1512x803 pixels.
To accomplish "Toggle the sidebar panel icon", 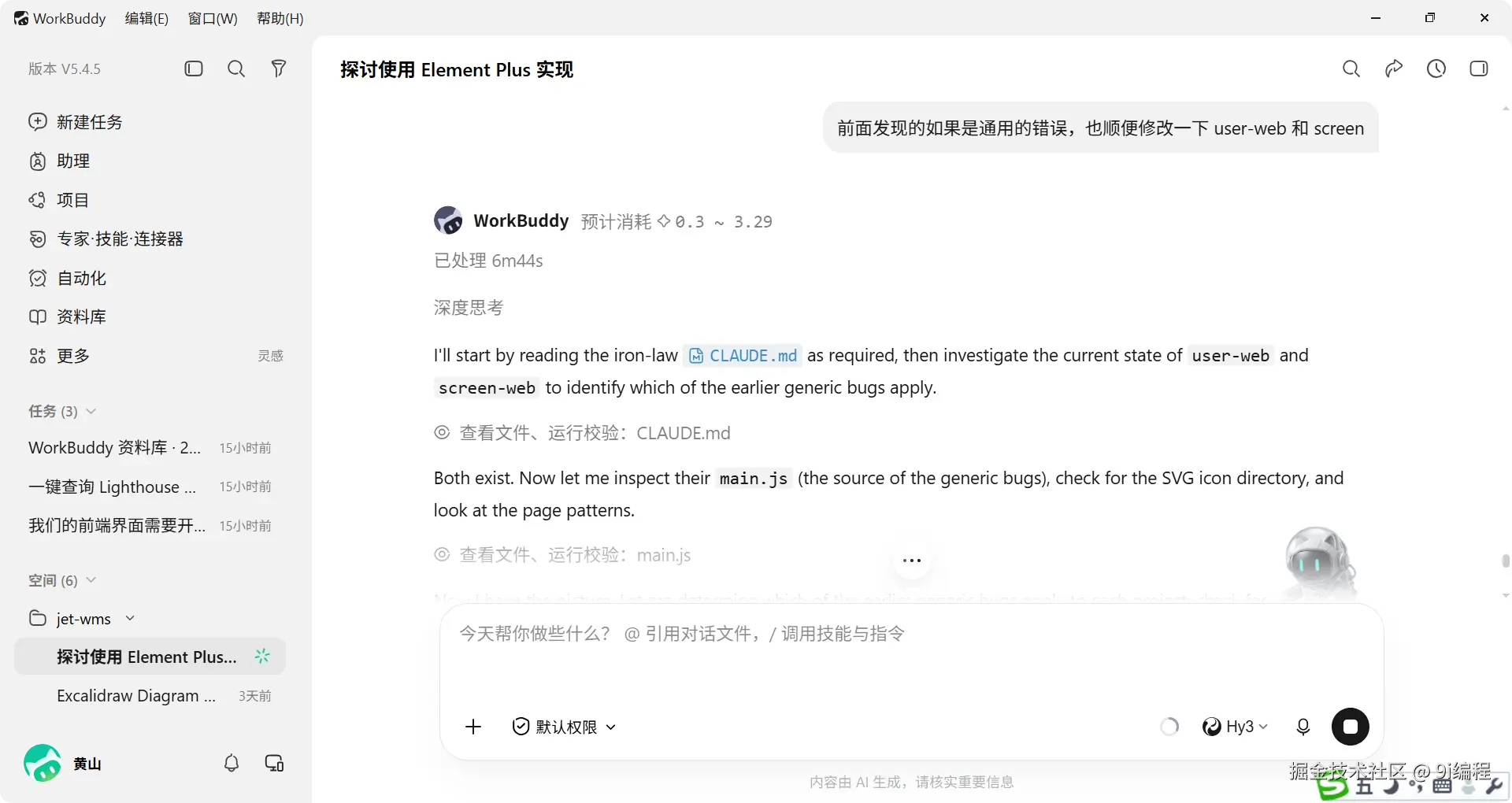I will [194, 68].
